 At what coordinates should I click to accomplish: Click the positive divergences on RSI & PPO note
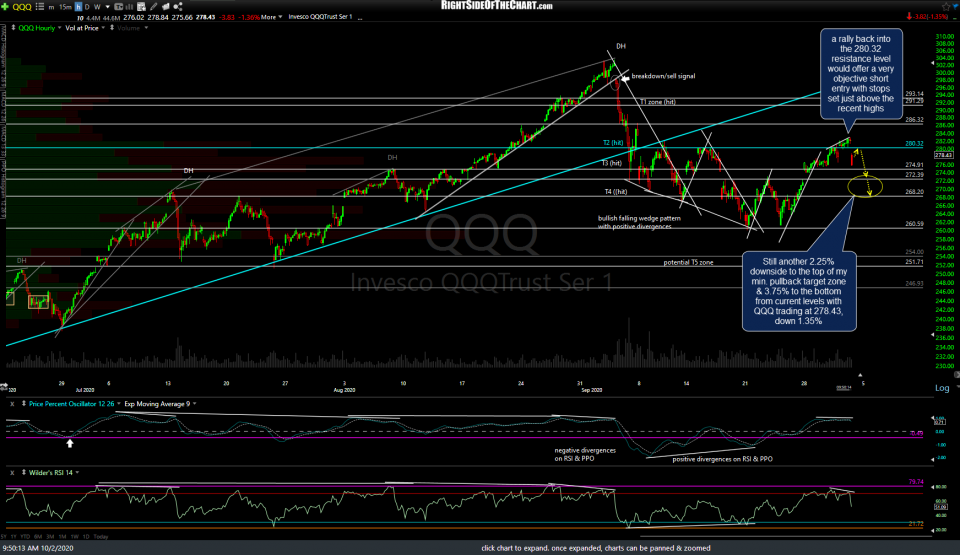pos(722,459)
